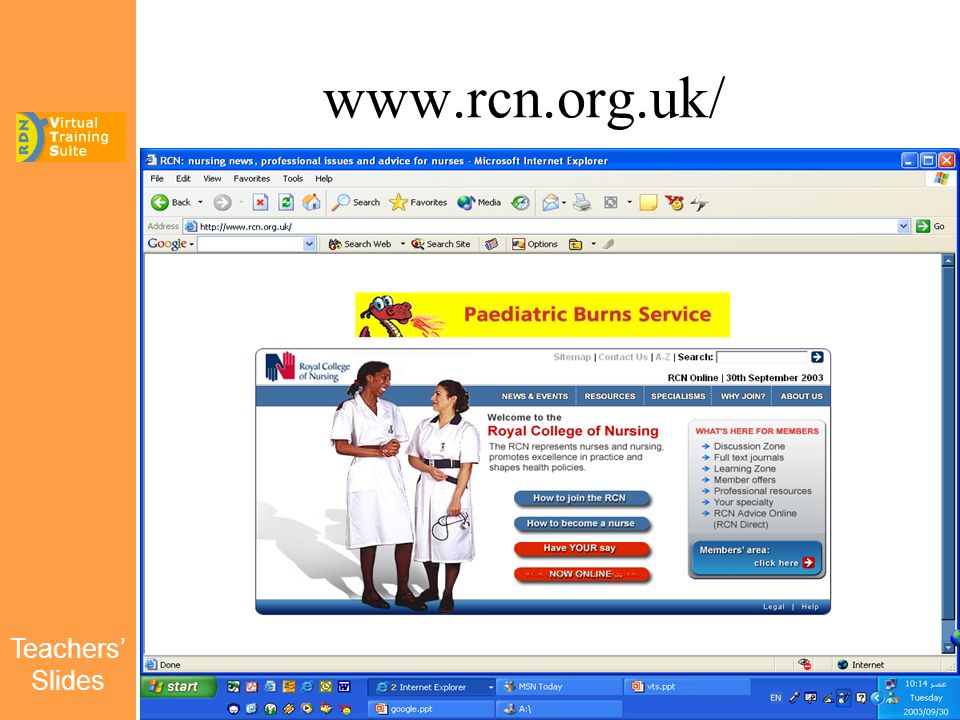Open the Media toolbar button
Image resolution: width=960 pixels, height=720 pixels.
coord(479,203)
